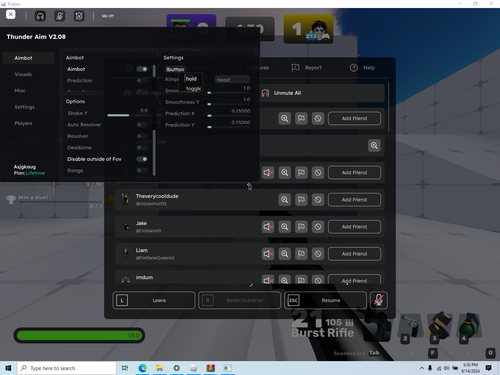Click the Reset Character button

point(239,300)
